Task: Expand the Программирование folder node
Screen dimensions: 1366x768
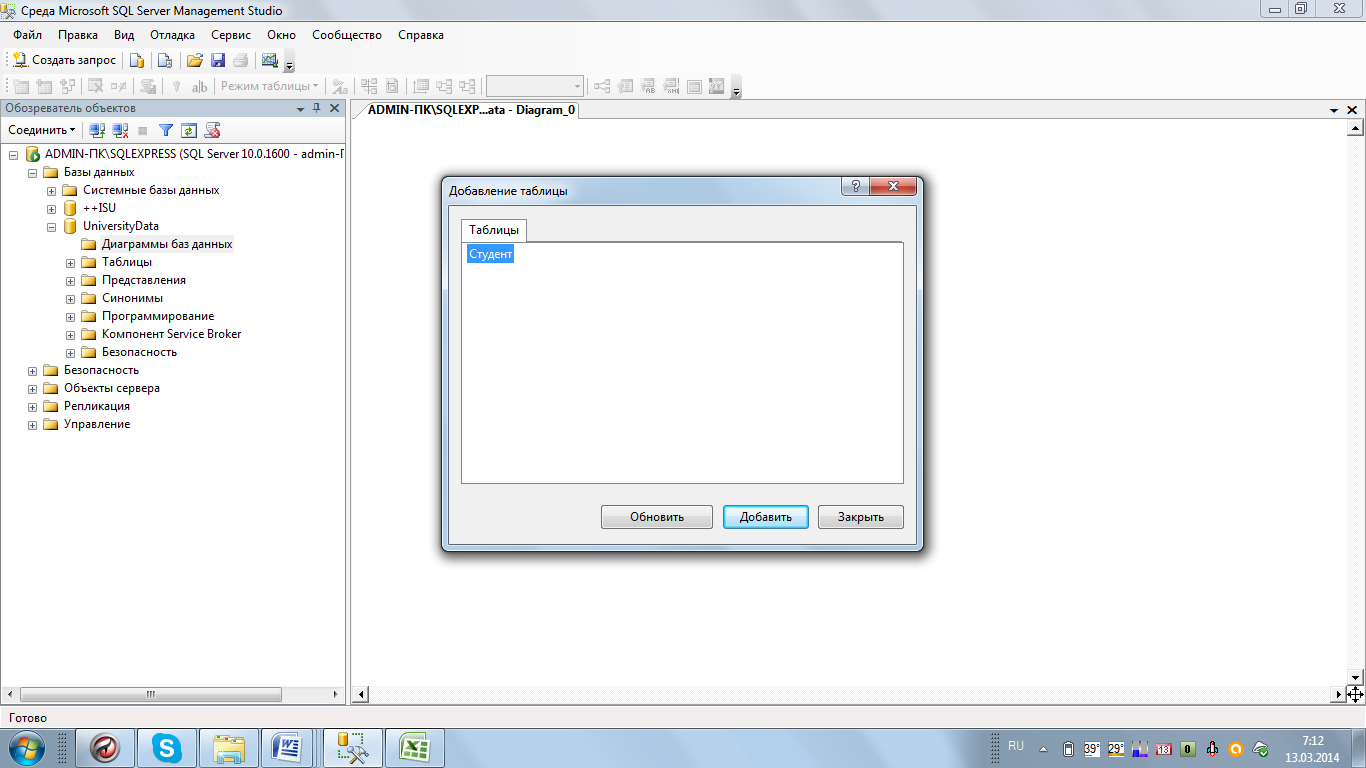Action: point(71,316)
